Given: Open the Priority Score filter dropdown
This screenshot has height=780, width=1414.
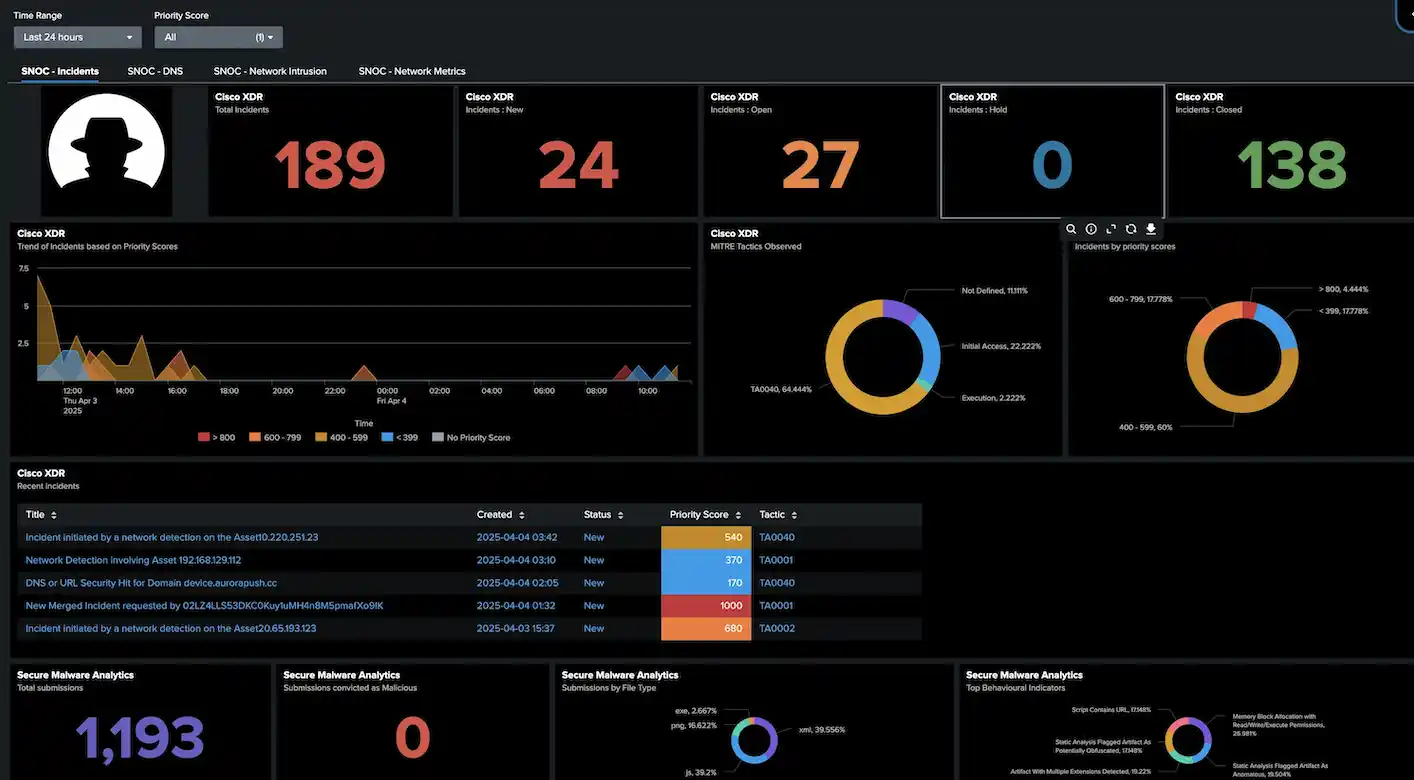Looking at the screenshot, I should point(218,36).
